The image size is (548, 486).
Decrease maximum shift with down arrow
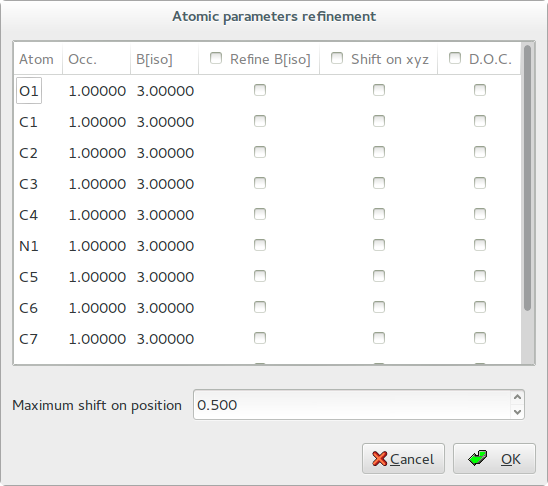(517, 412)
